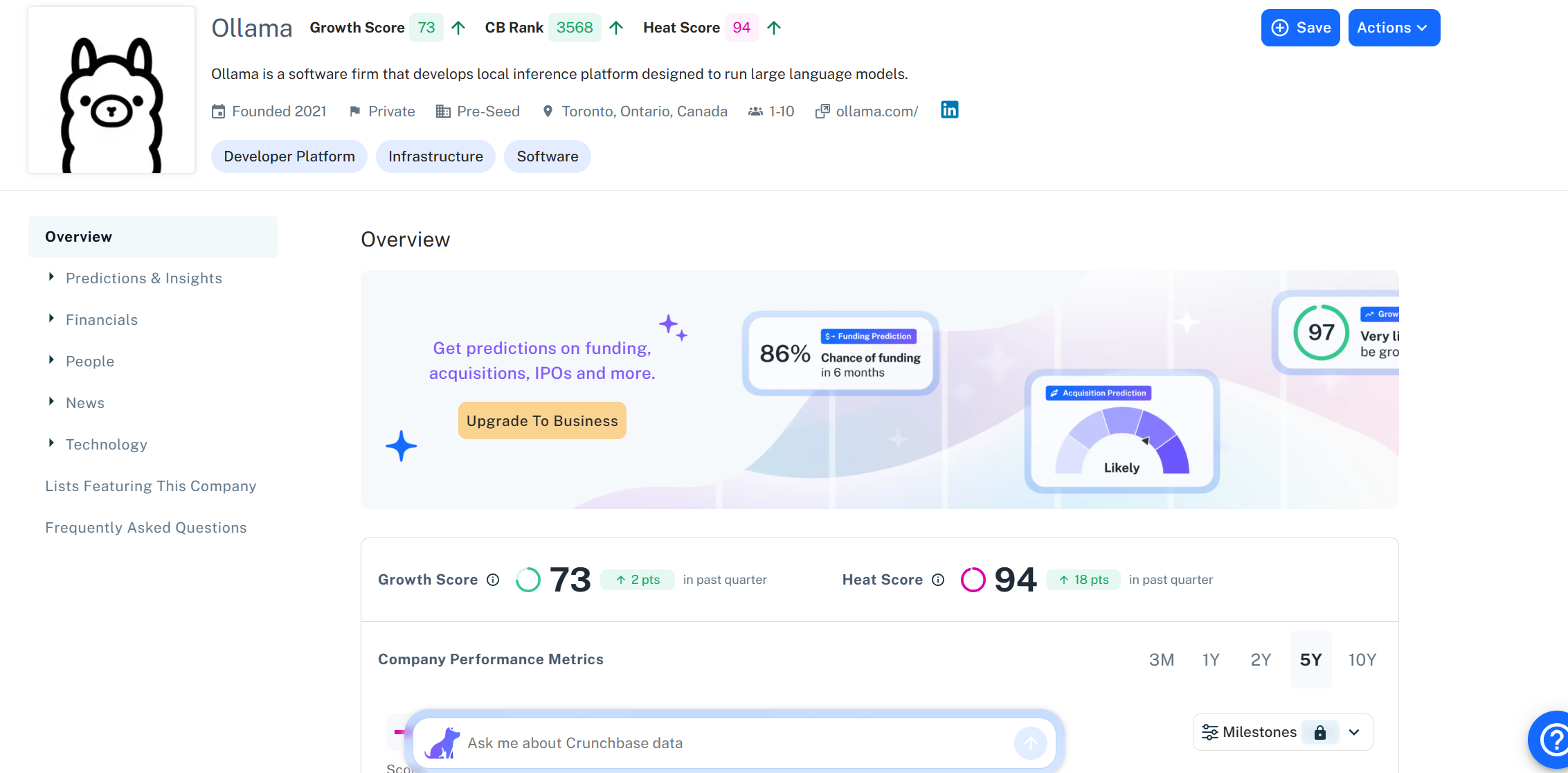Image resolution: width=1568 pixels, height=773 pixels.
Task: Click the plus icon on the Save button
Action: tap(1280, 28)
